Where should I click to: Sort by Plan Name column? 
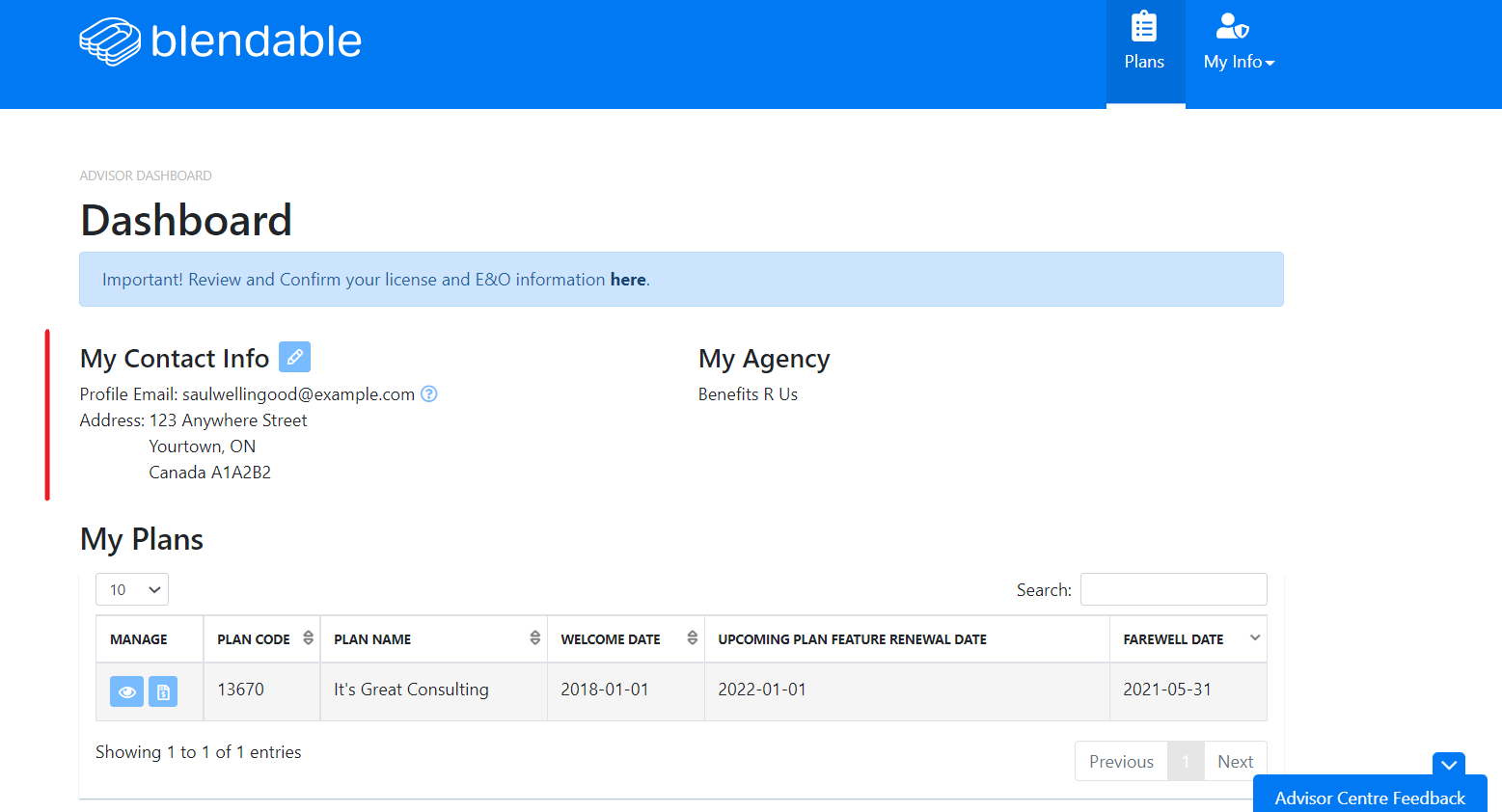(434, 639)
